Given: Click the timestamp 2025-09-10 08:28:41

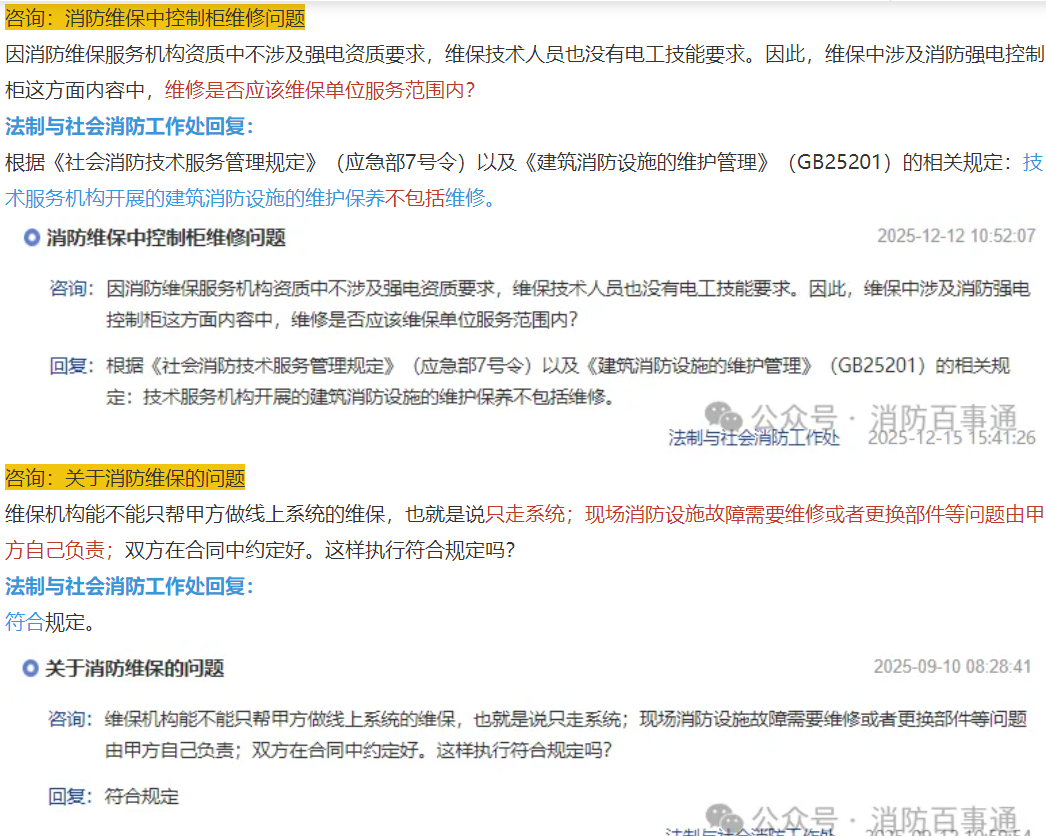Looking at the screenshot, I should tap(952, 667).
